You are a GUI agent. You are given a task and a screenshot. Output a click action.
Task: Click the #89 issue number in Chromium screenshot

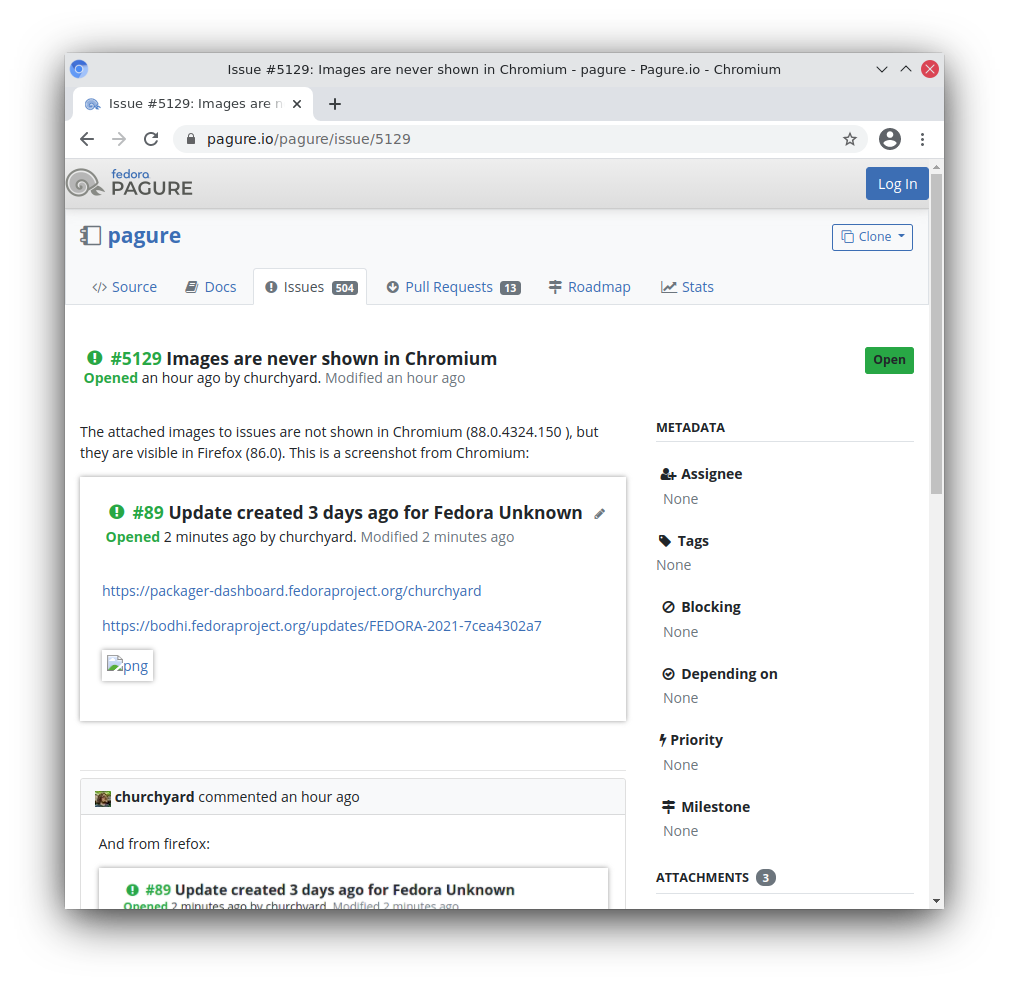pyautogui.click(x=148, y=512)
